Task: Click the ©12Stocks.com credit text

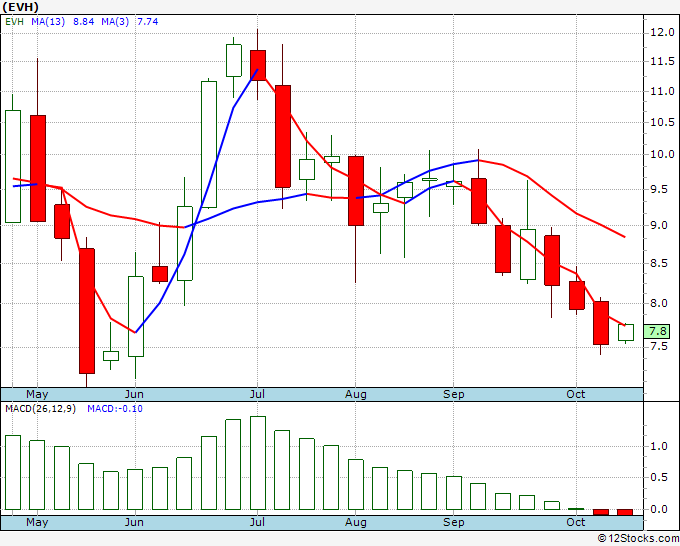Action: click(638, 538)
